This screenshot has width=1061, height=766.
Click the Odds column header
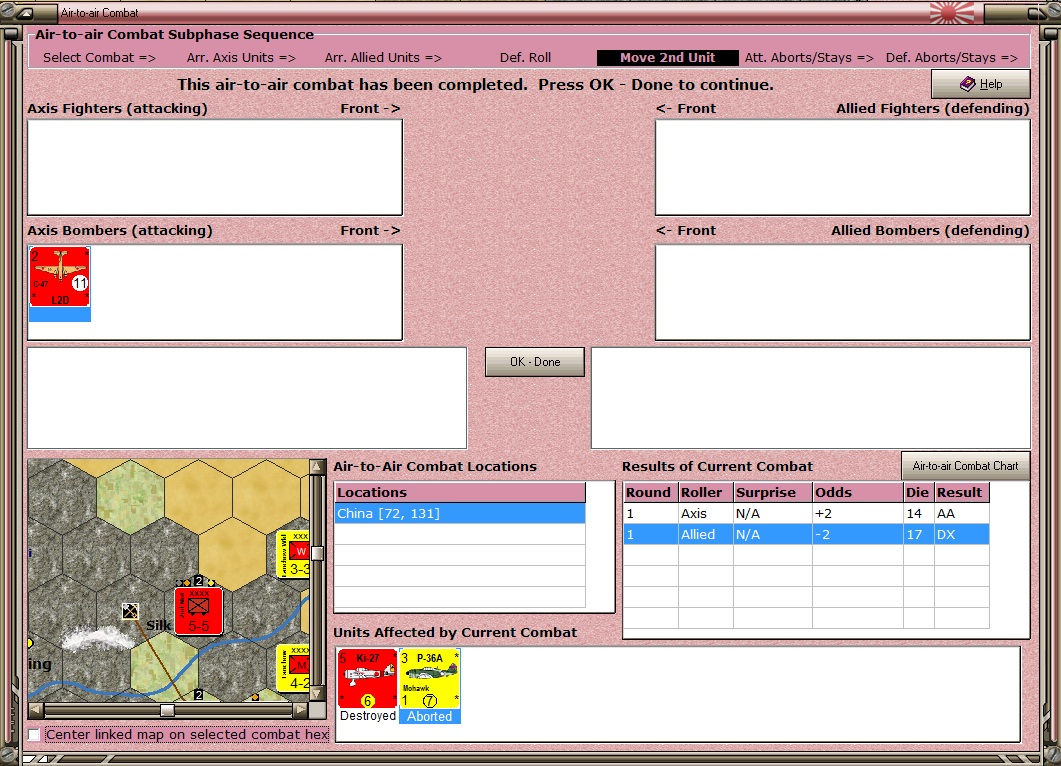click(x=857, y=493)
